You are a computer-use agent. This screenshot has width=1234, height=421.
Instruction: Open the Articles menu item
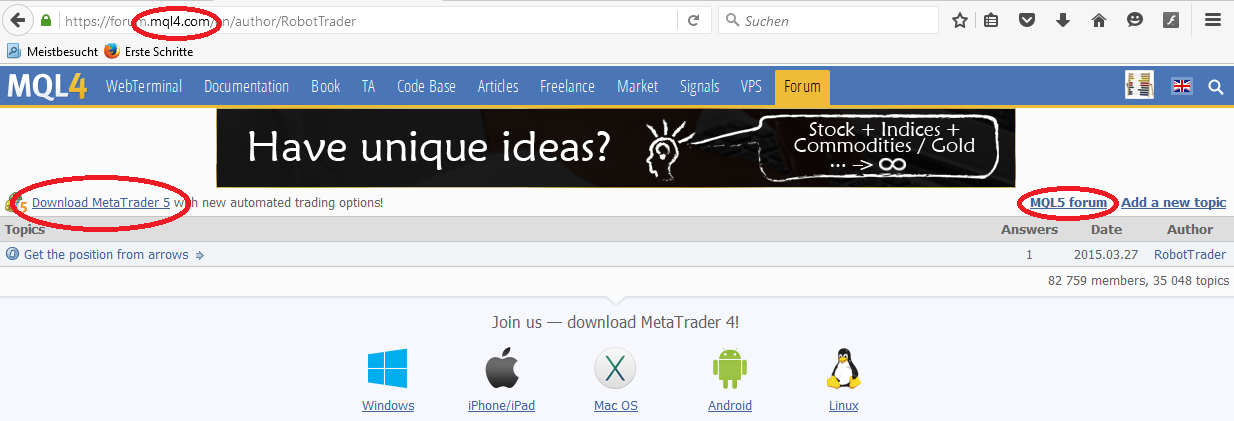(498, 86)
